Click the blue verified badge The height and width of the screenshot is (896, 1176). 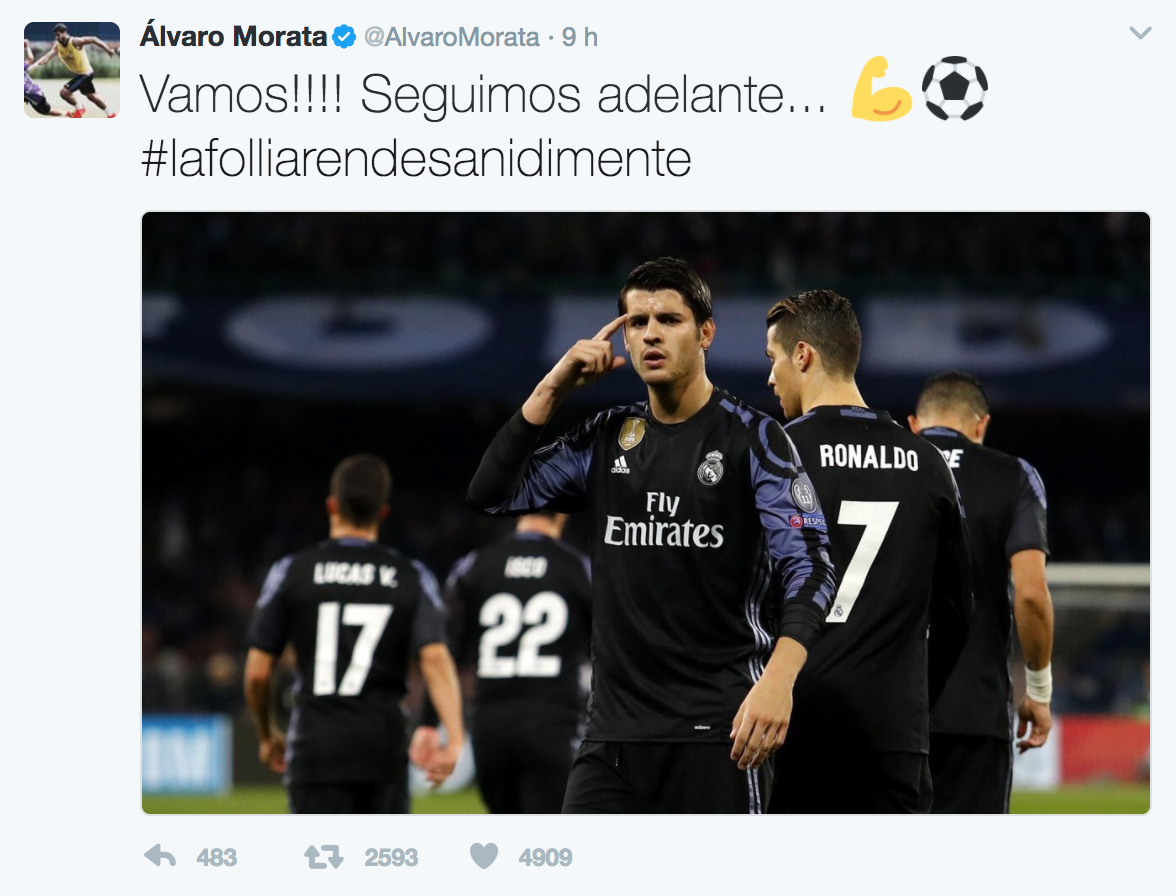click(344, 36)
